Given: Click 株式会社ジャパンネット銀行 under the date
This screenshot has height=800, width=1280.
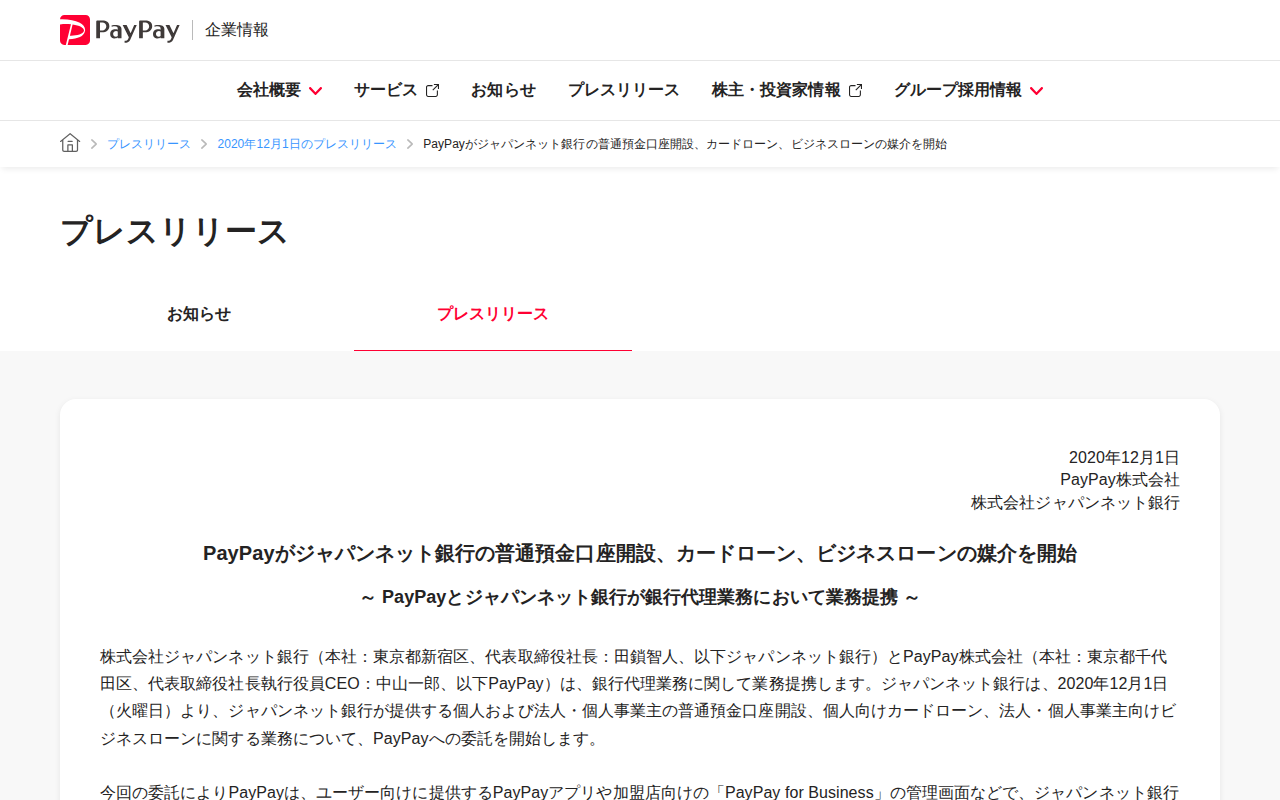Looking at the screenshot, I should point(1075,503).
